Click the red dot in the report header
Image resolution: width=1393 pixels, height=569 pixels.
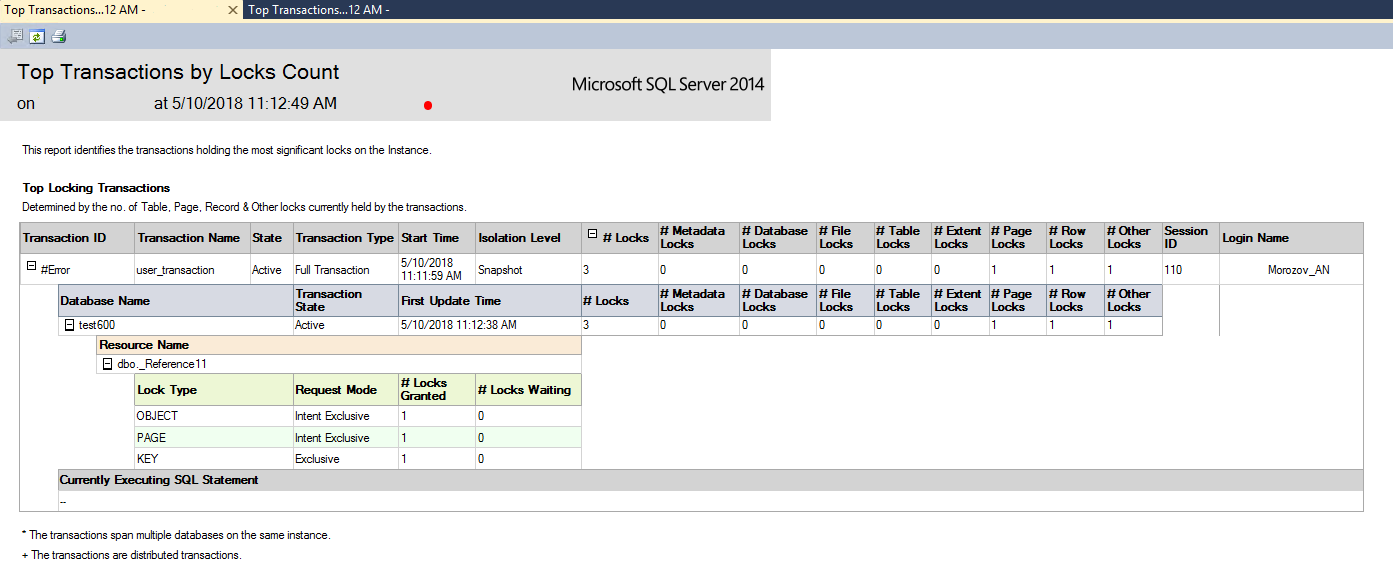(428, 104)
